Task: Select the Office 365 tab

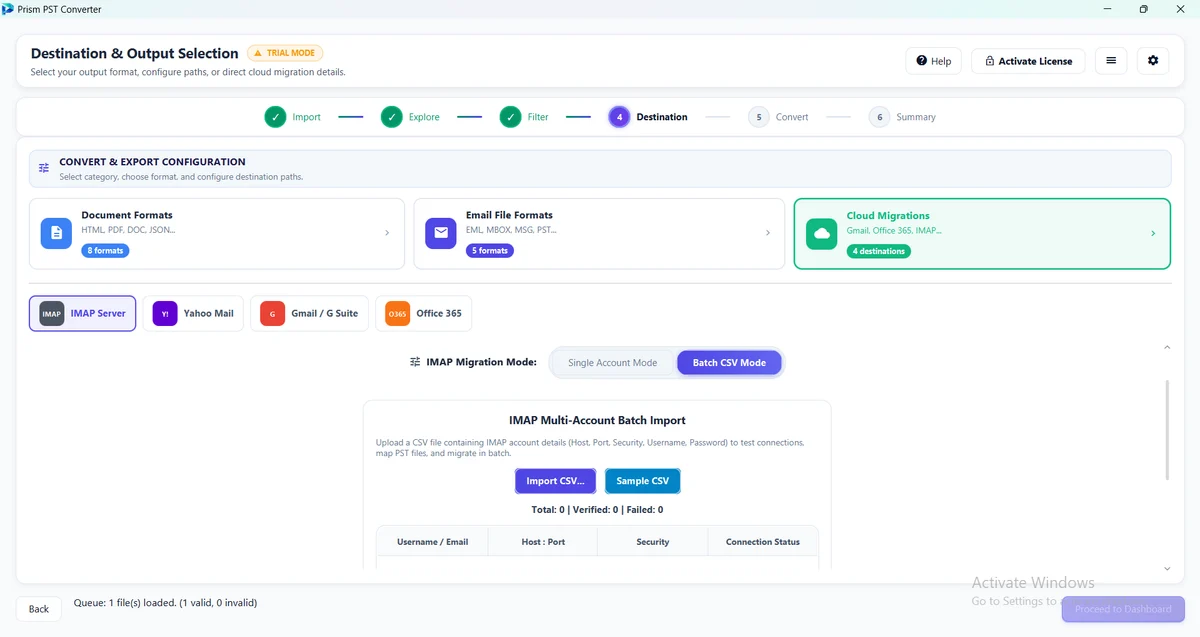Action: [424, 313]
